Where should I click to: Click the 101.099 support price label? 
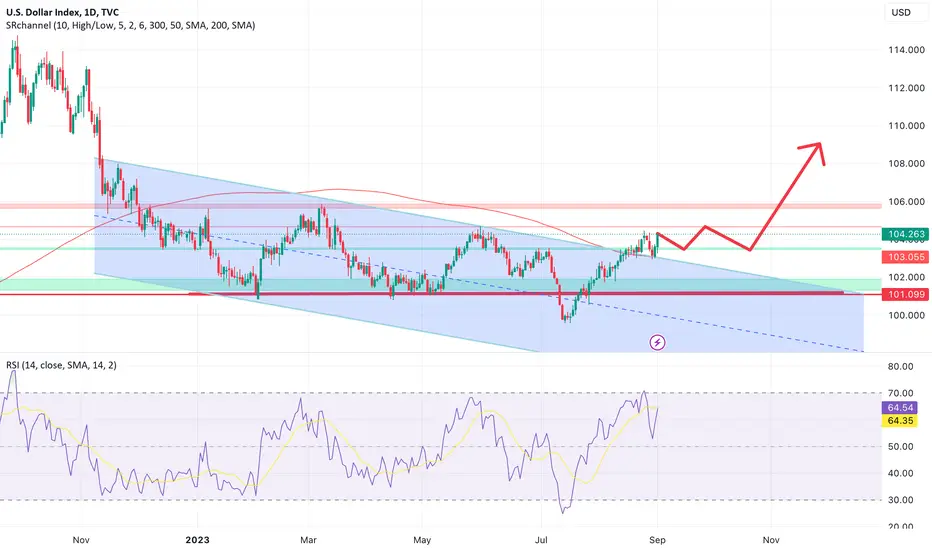click(905, 294)
